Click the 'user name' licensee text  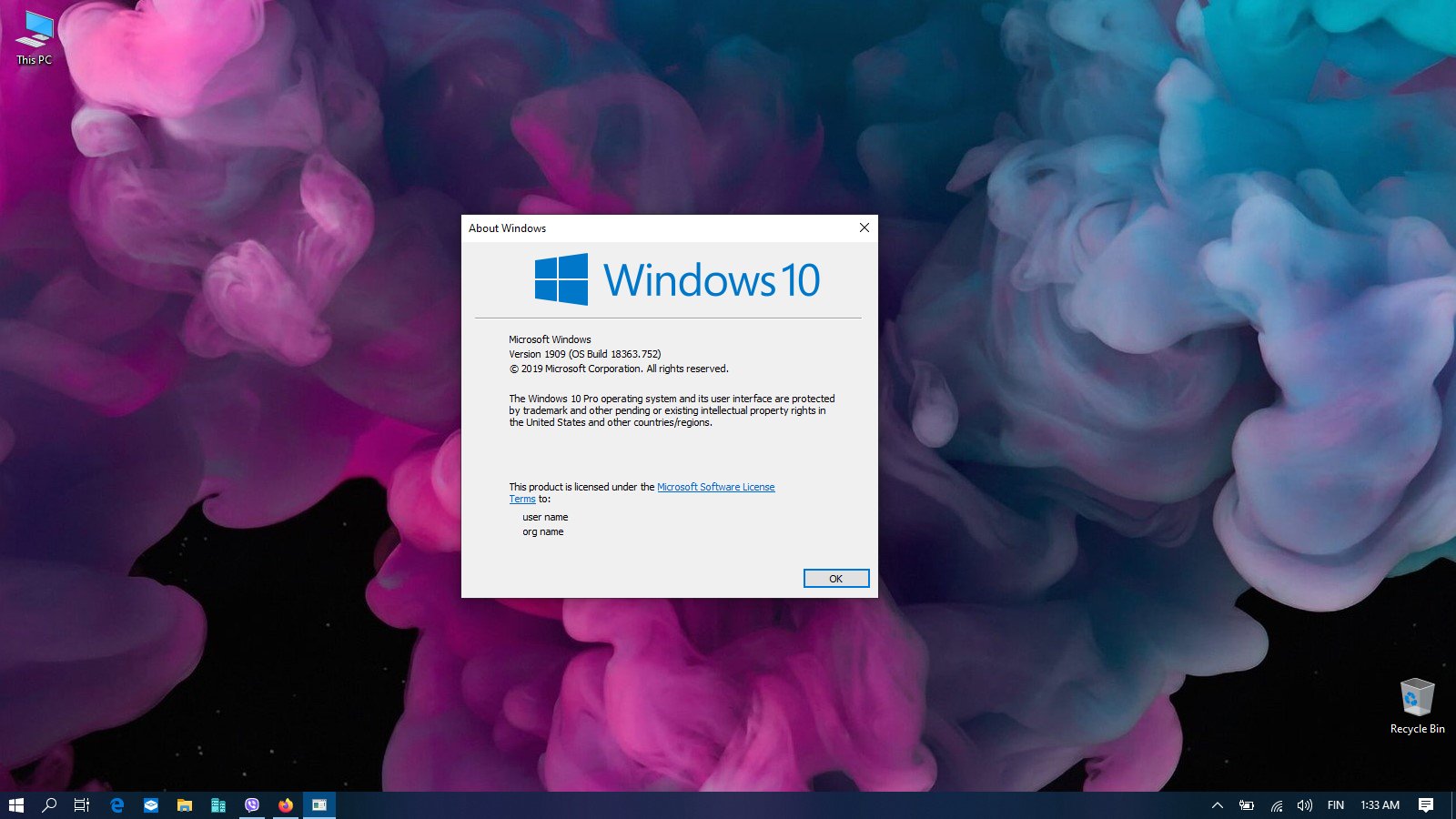(545, 517)
